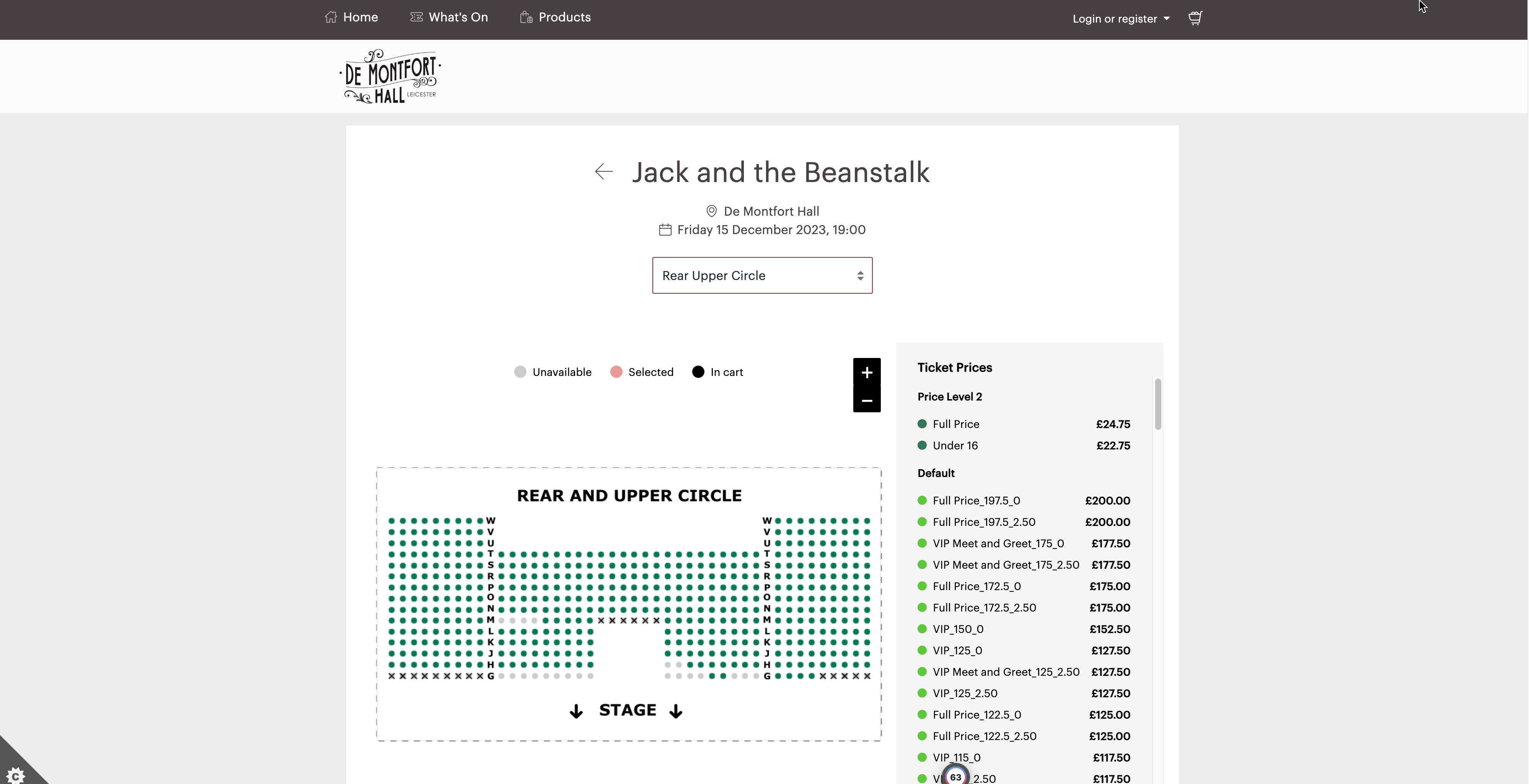
Task: Click the Full Price_197.5_2.50 row
Action: [1023, 522]
